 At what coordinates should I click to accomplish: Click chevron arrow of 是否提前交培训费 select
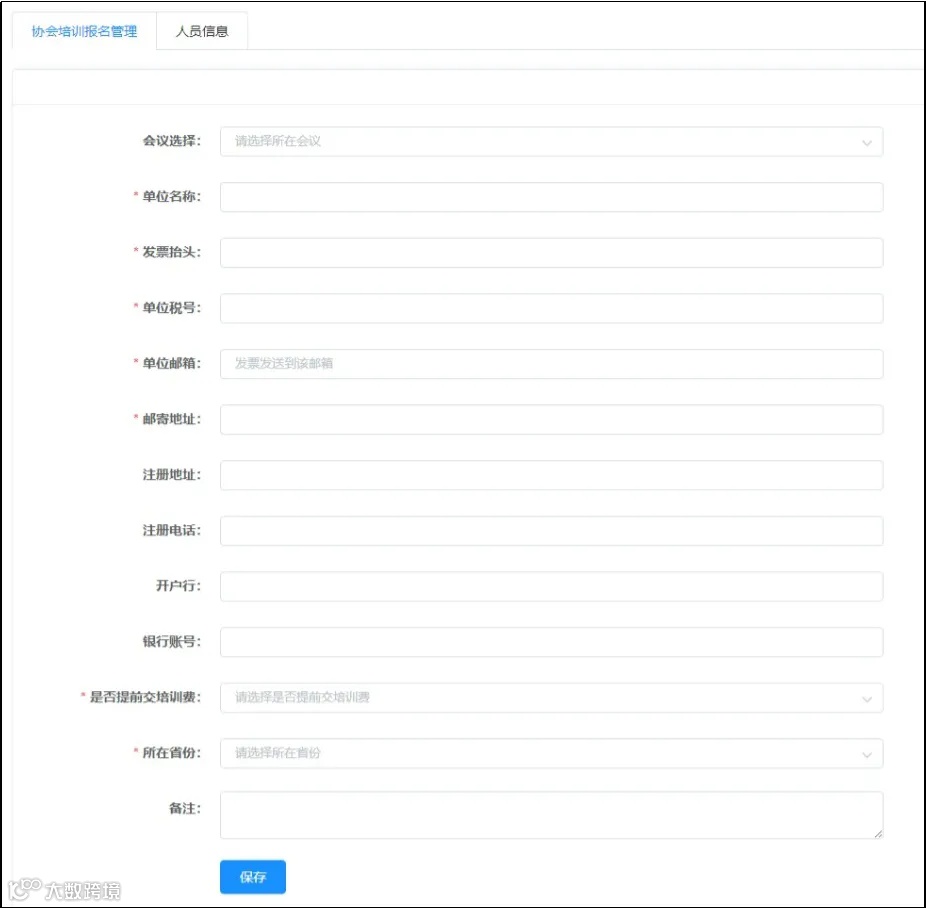866,698
